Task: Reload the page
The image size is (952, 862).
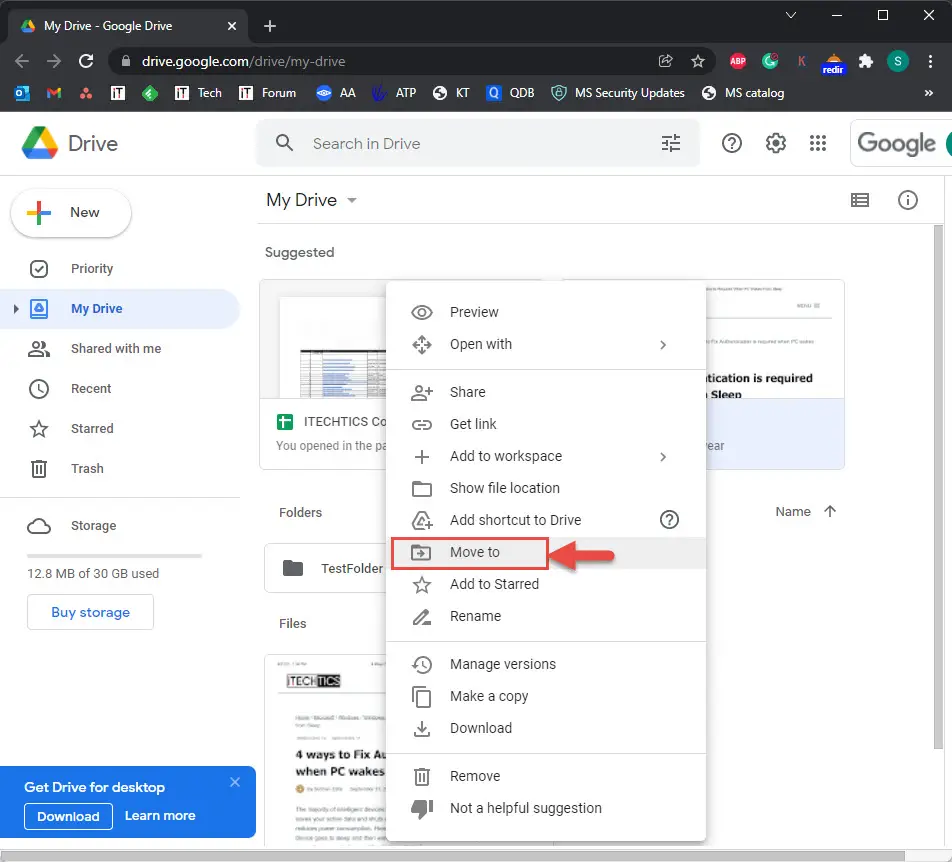Action: coord(86,61)
